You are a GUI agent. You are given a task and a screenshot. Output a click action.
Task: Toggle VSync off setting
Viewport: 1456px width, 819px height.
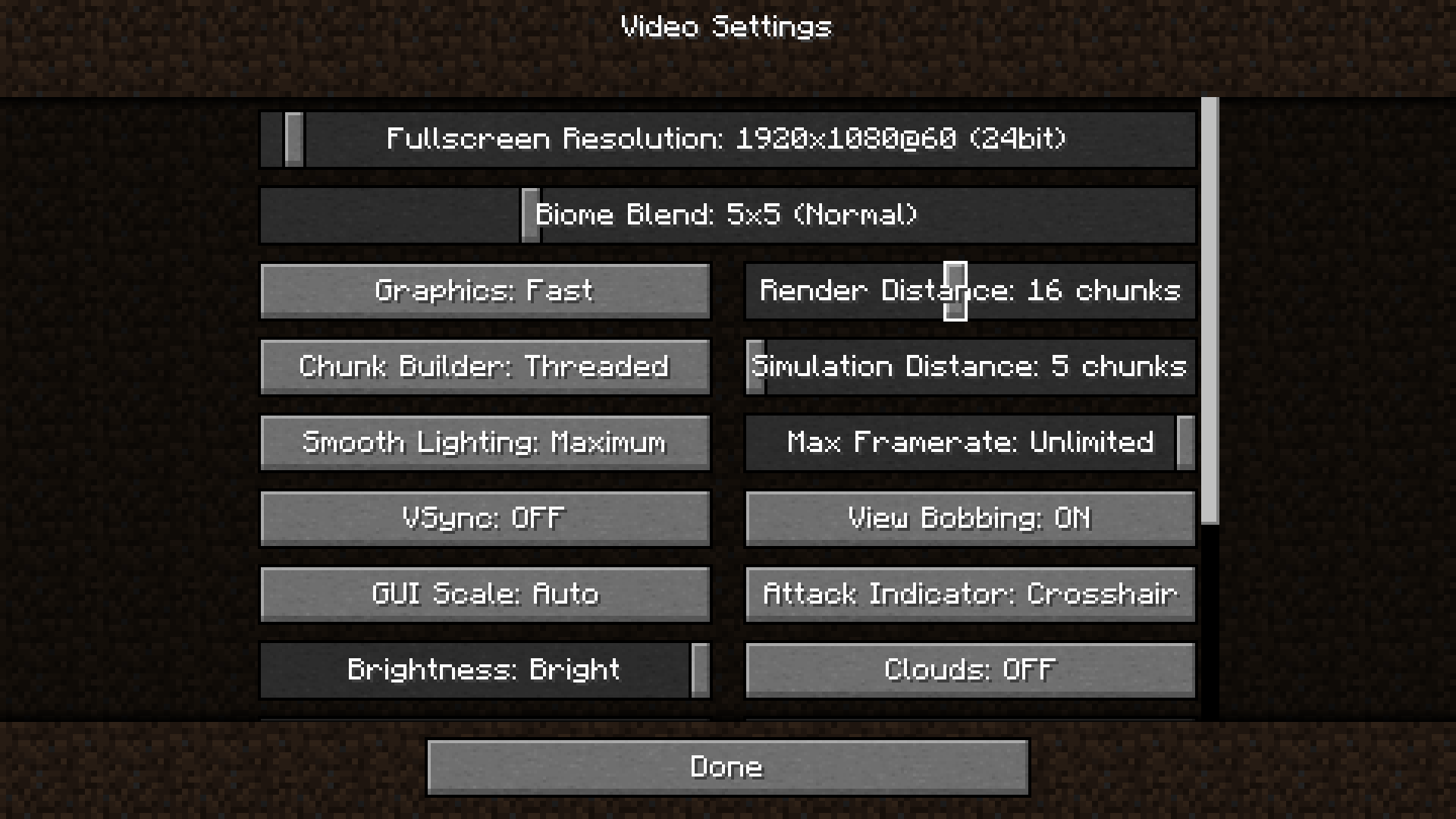point(485,519)
